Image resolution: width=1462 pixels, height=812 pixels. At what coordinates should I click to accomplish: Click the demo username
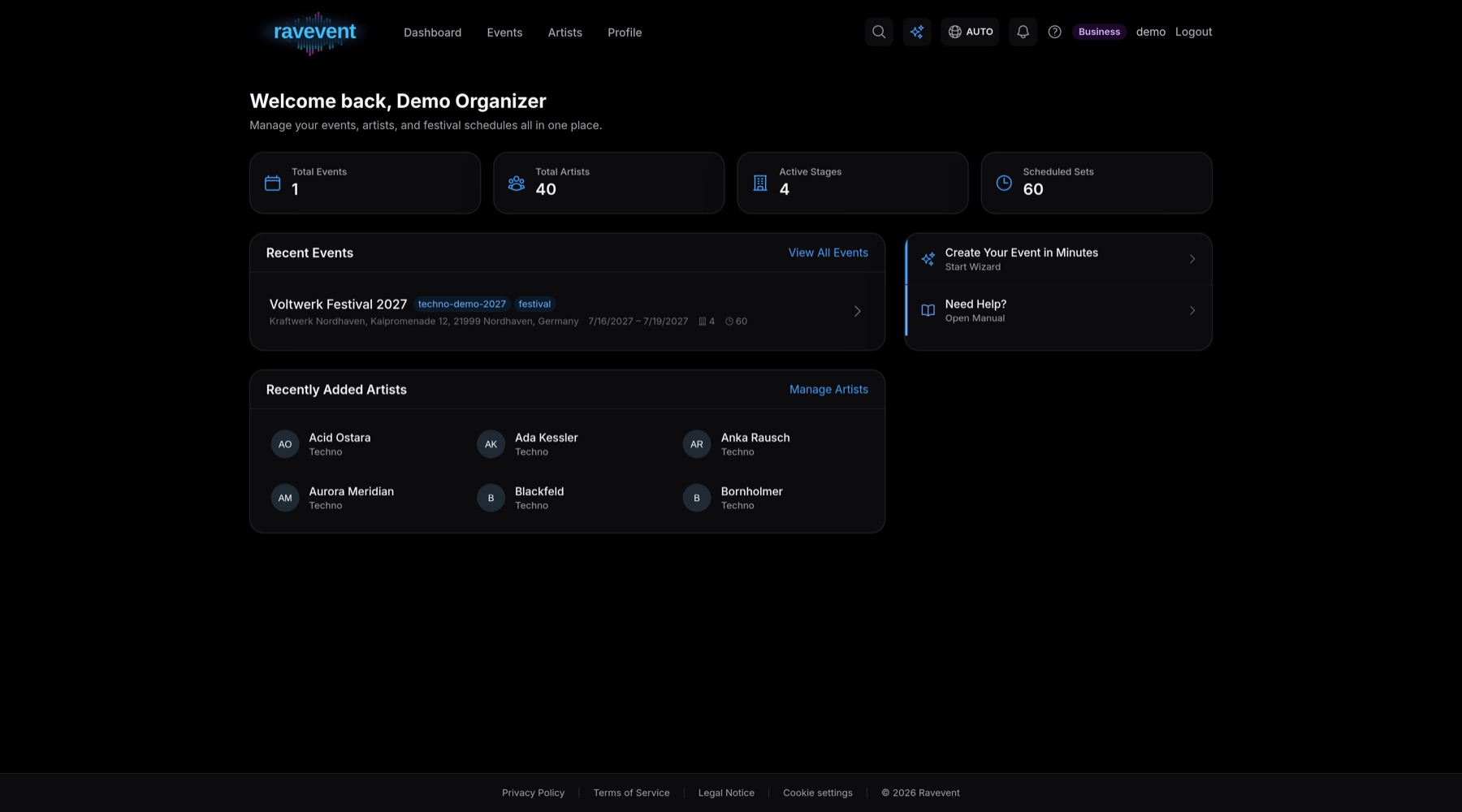pyautogui.click(x=1150, y=32)
